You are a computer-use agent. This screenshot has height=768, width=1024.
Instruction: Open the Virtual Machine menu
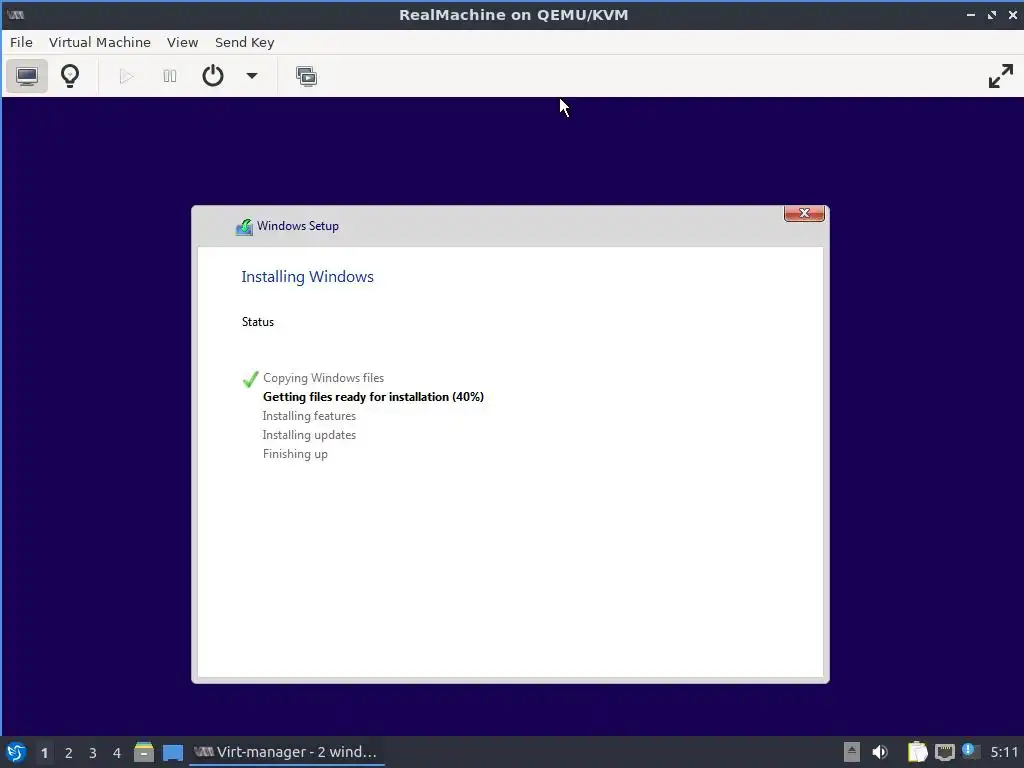tap(100, 42)
